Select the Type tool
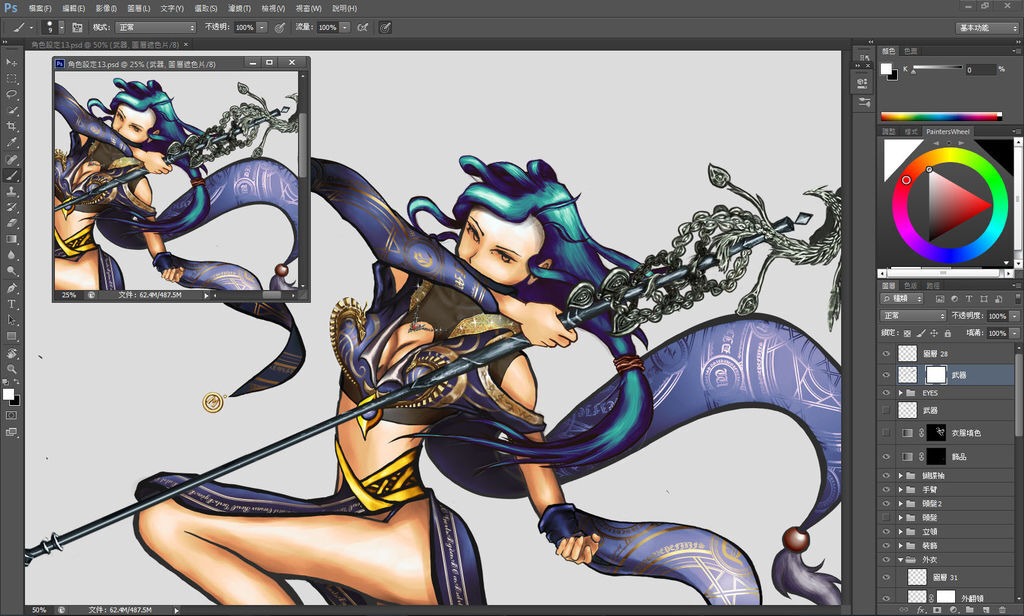The image size is (1024, 616). click(x=12, y=303)
